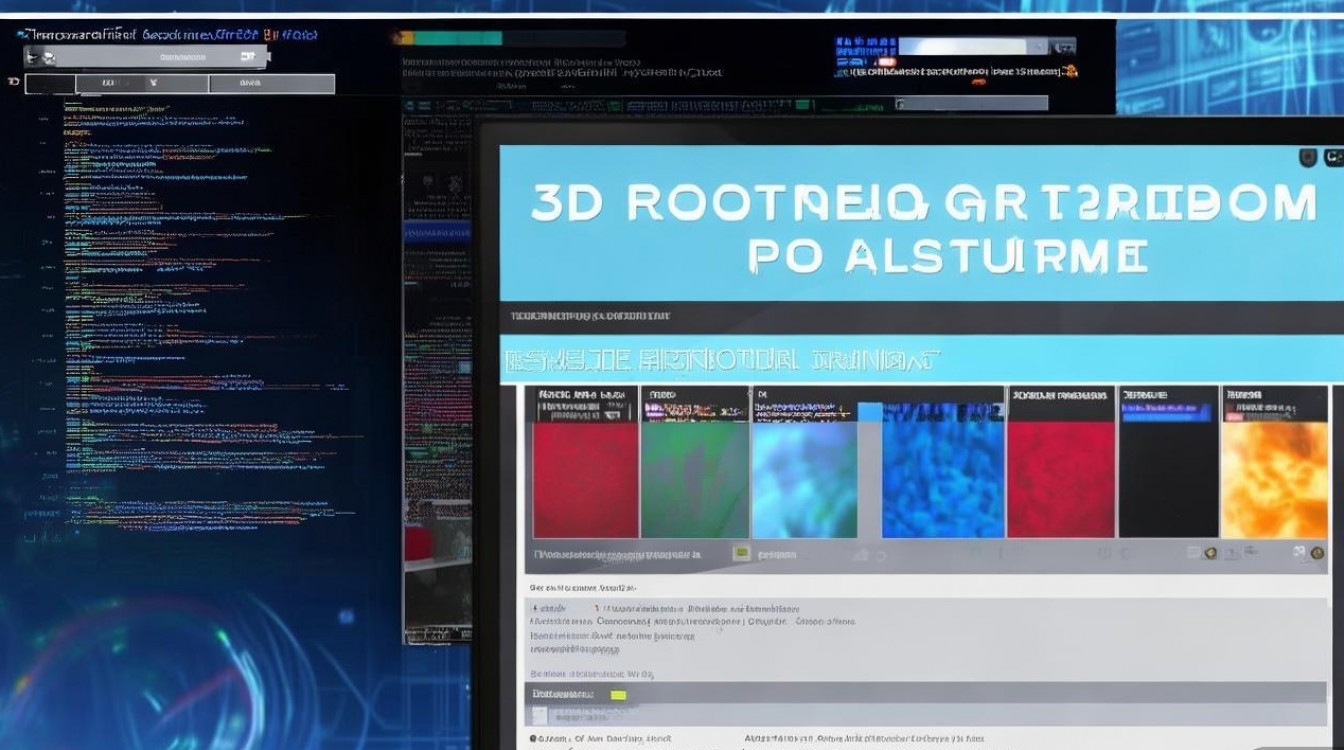
Task: Select the light blue cloudy thumbnail
Action: click(x=805, y=479)
